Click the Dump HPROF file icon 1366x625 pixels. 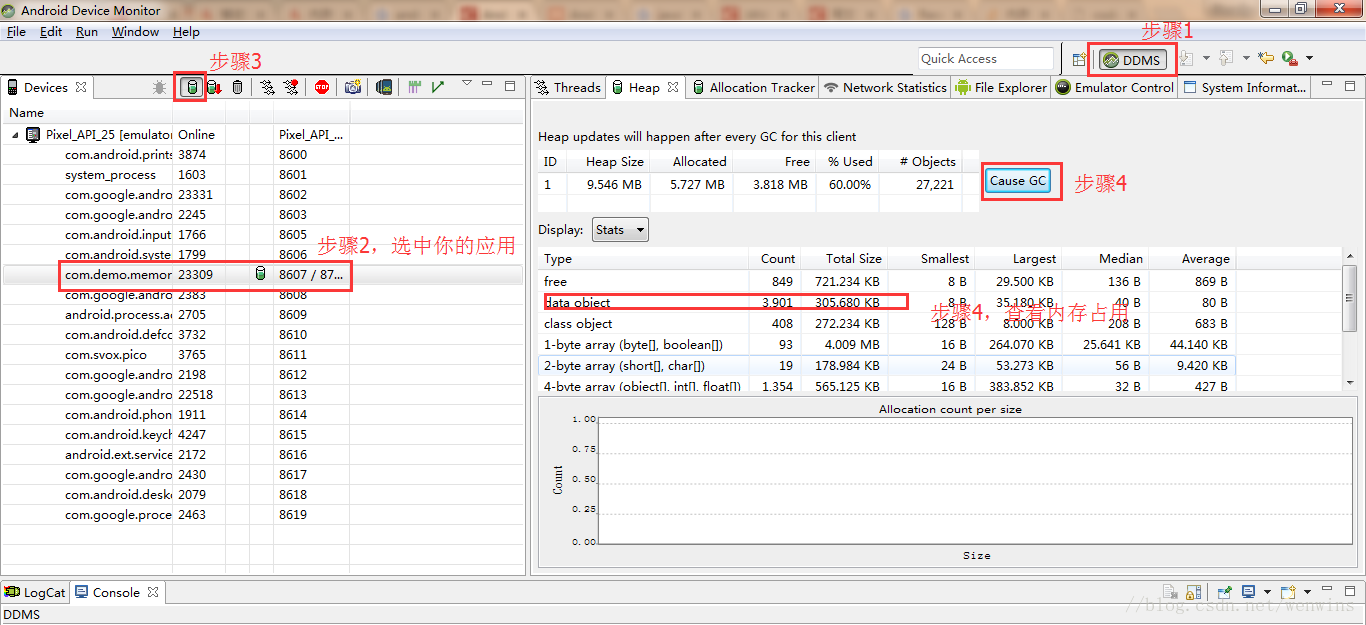tap(214, 88)
